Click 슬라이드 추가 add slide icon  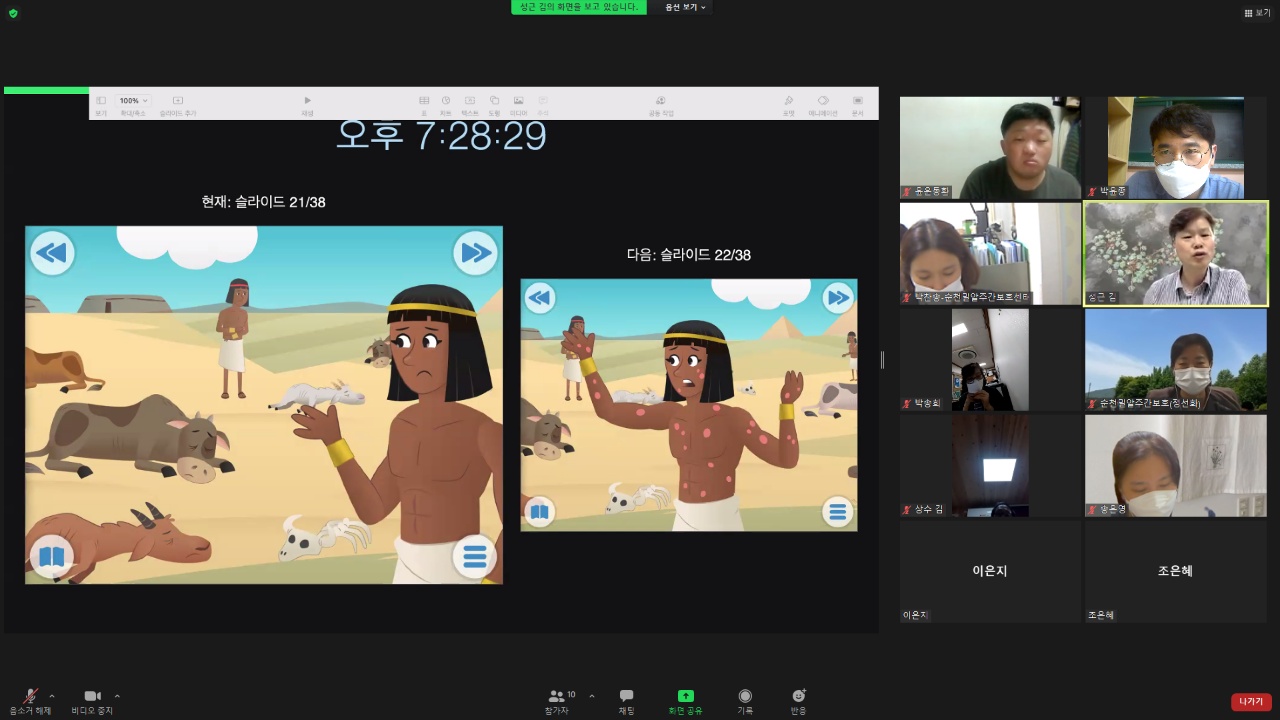pos(178,100)
